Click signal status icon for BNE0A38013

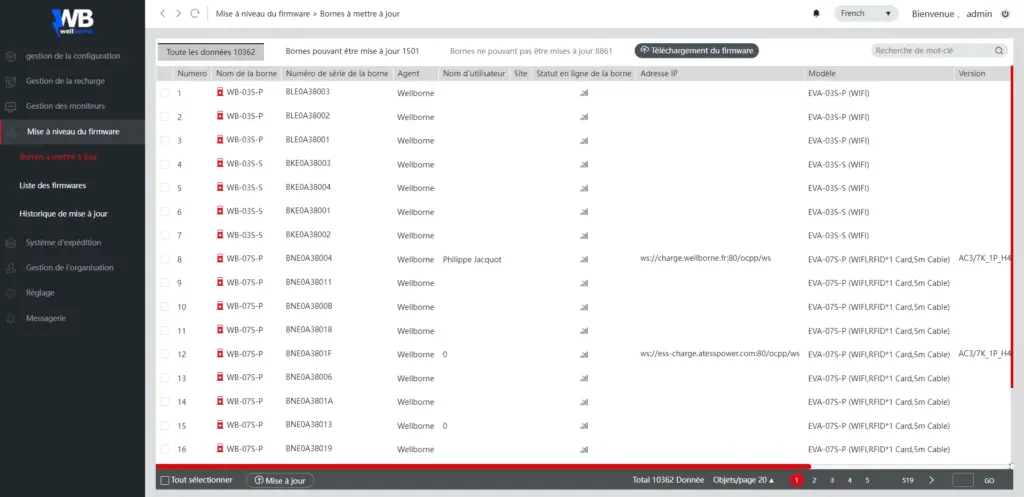coord(584,426)
